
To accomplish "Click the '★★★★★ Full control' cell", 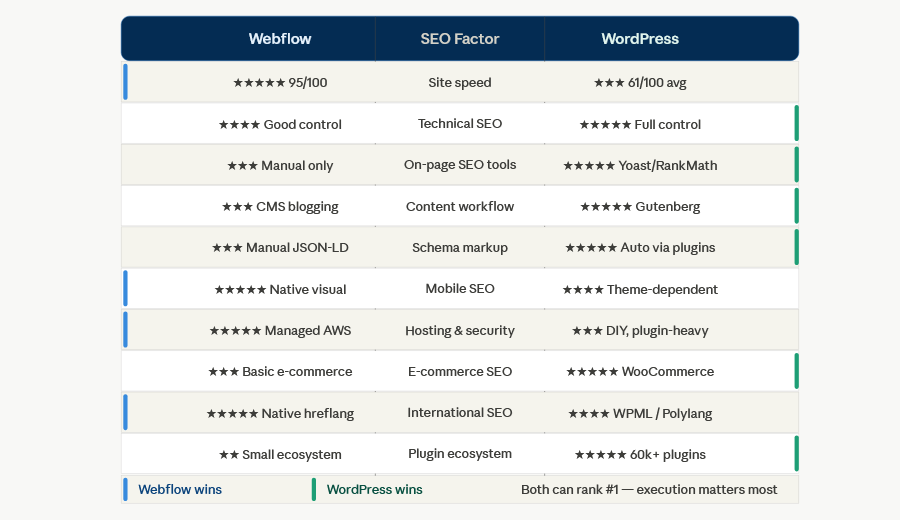I will 640,124.
